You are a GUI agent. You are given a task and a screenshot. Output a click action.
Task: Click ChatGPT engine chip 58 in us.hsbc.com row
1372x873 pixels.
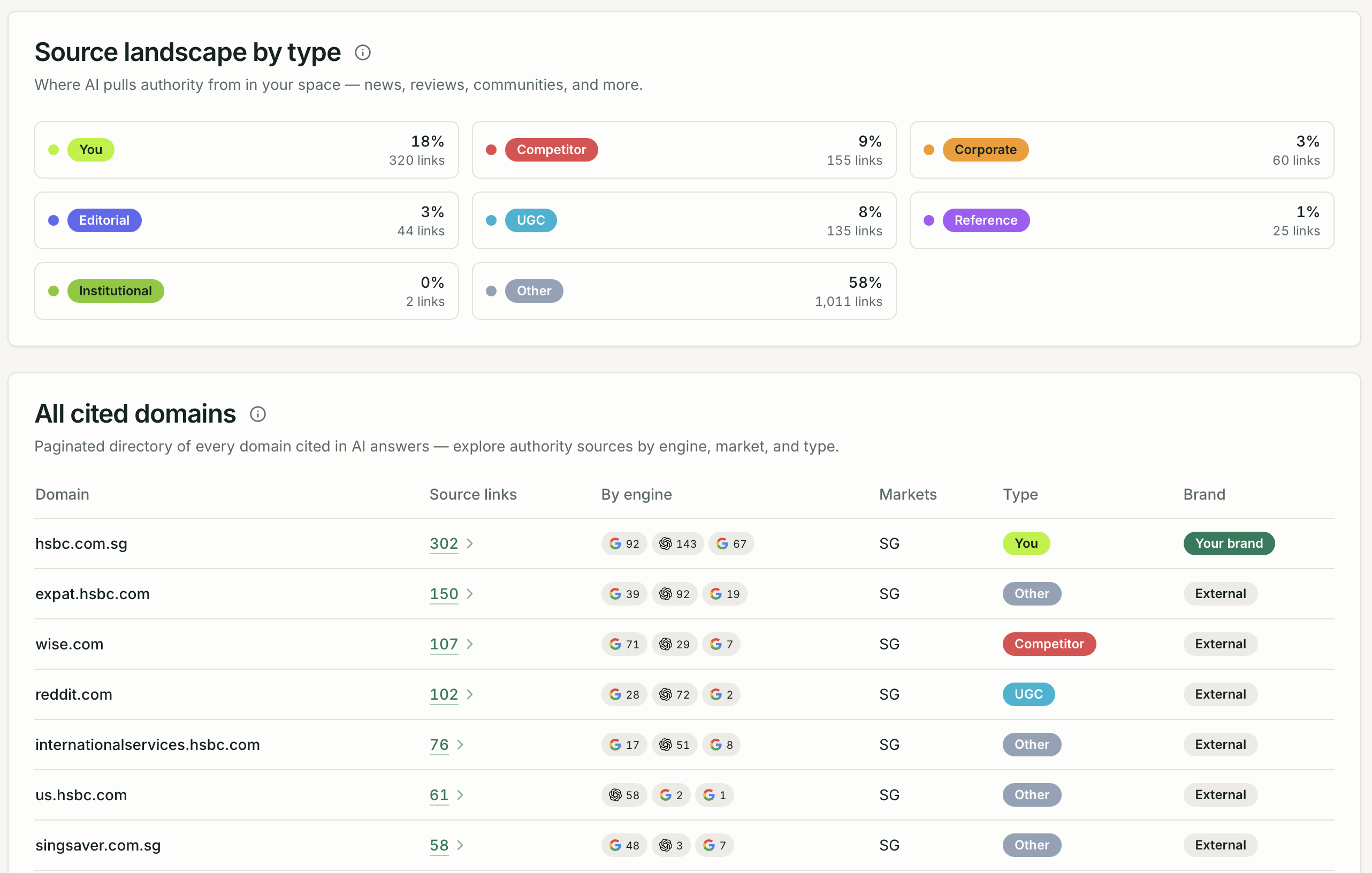pyautogui.click(x=624, y=795)
